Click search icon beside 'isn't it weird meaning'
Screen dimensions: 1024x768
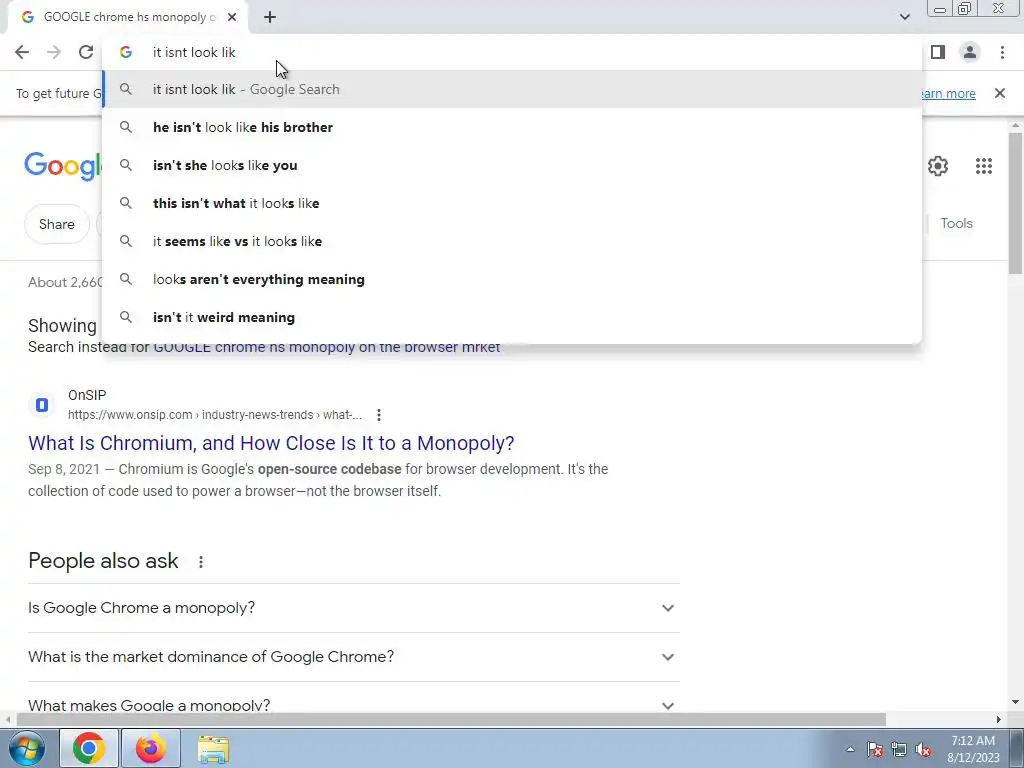[x=126, y=317]
